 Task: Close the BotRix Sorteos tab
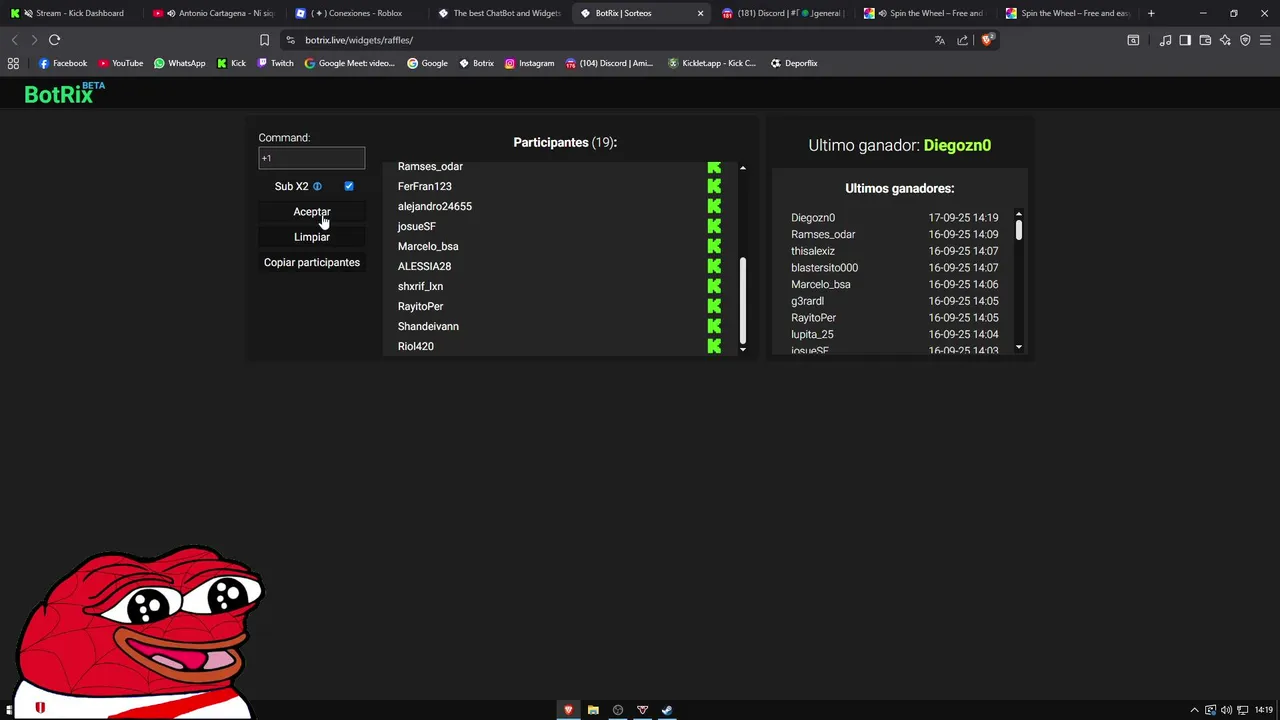coord(700,13)
